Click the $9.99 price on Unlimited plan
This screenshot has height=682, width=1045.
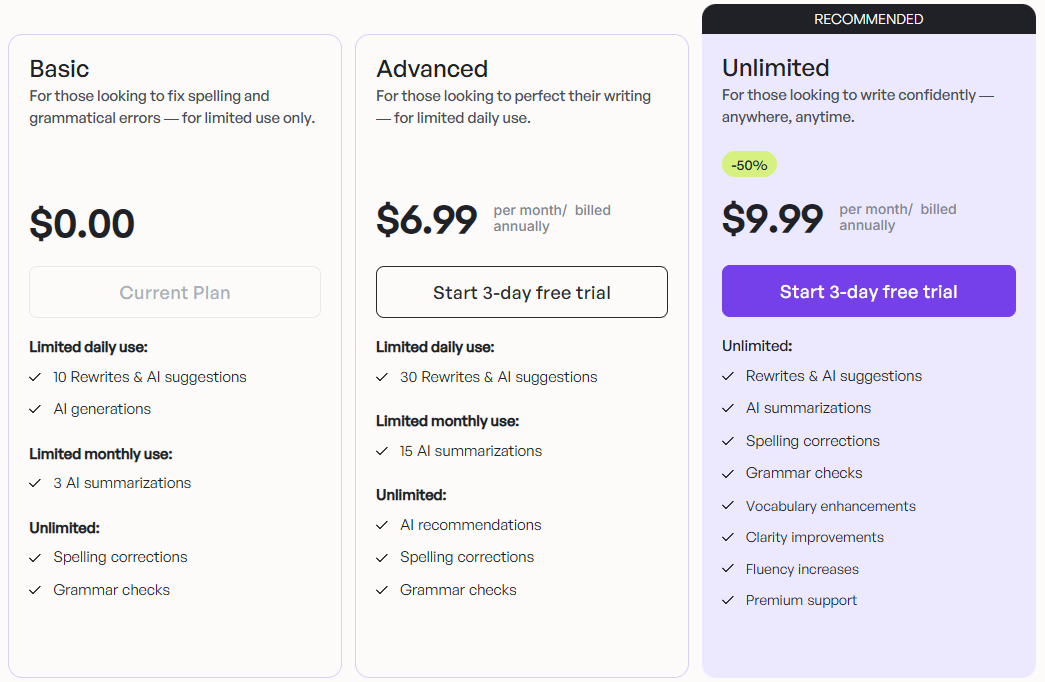[772, 219]
